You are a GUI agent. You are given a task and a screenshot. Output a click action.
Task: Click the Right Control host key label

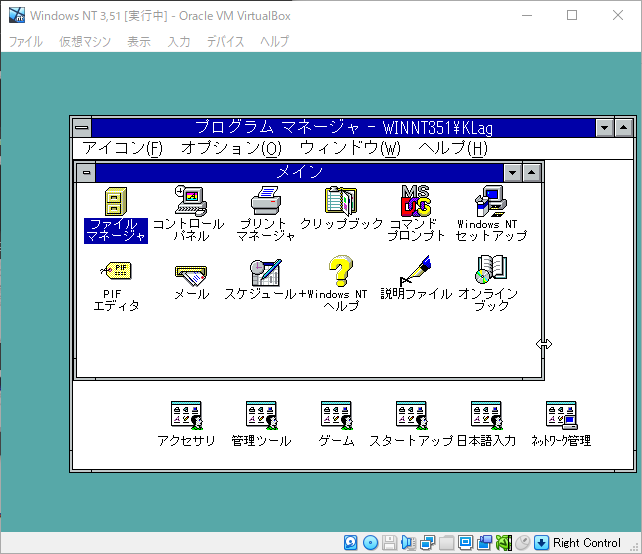pyautogui.click(x=587, y=543)
